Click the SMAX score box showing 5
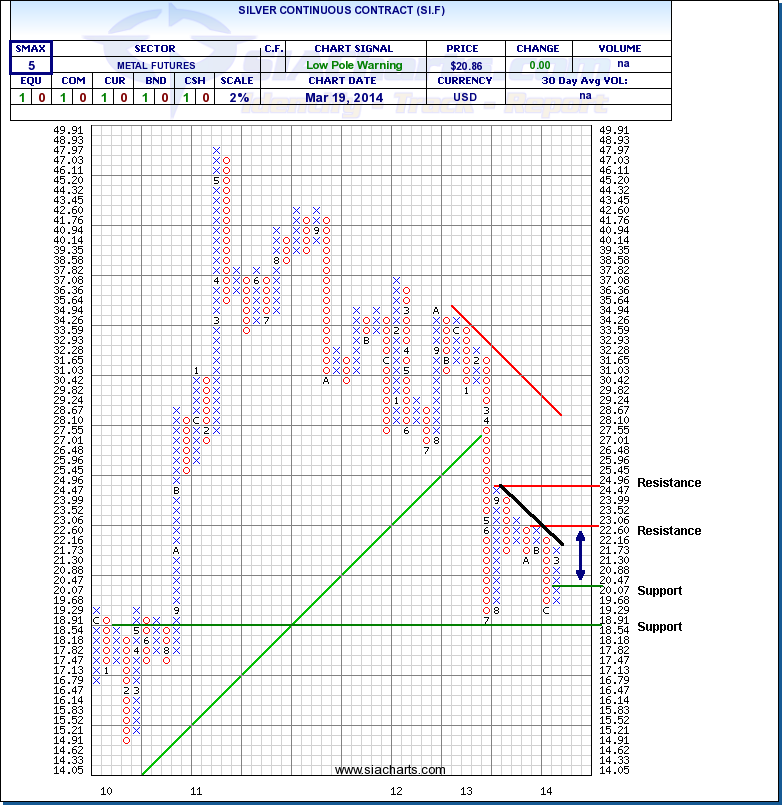Viewport: 783px width, 807px height. [29, 65]
